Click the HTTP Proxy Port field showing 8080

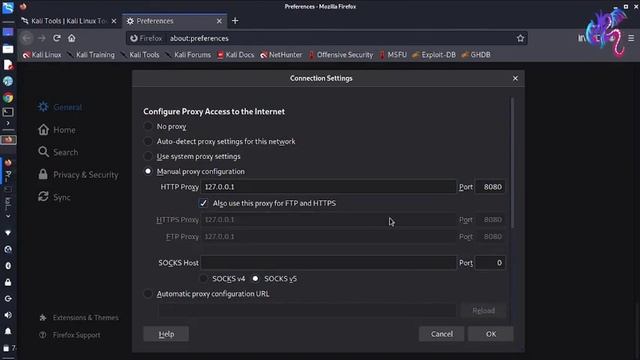click(490, 187)
